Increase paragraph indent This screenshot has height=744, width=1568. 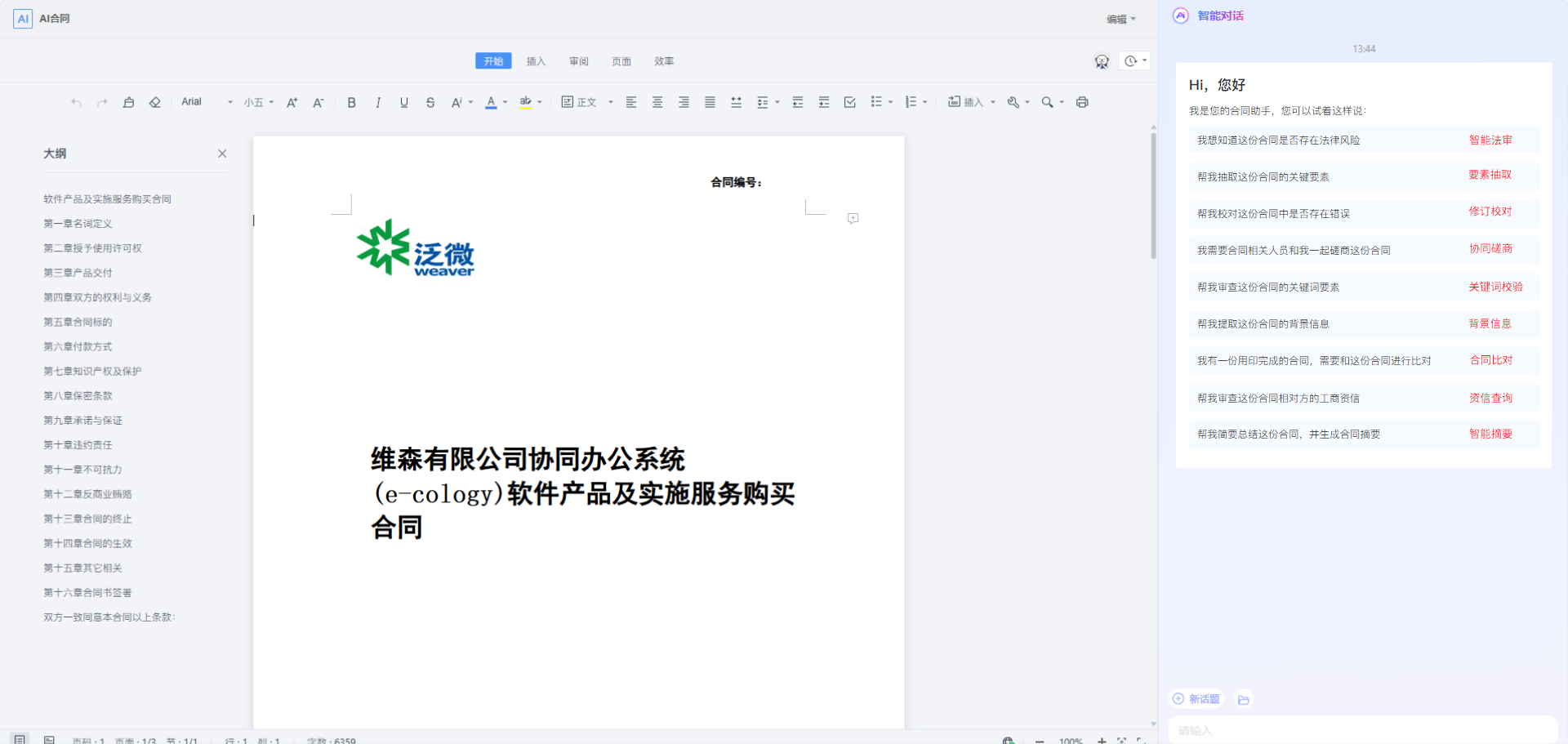(x=824, y=102)
